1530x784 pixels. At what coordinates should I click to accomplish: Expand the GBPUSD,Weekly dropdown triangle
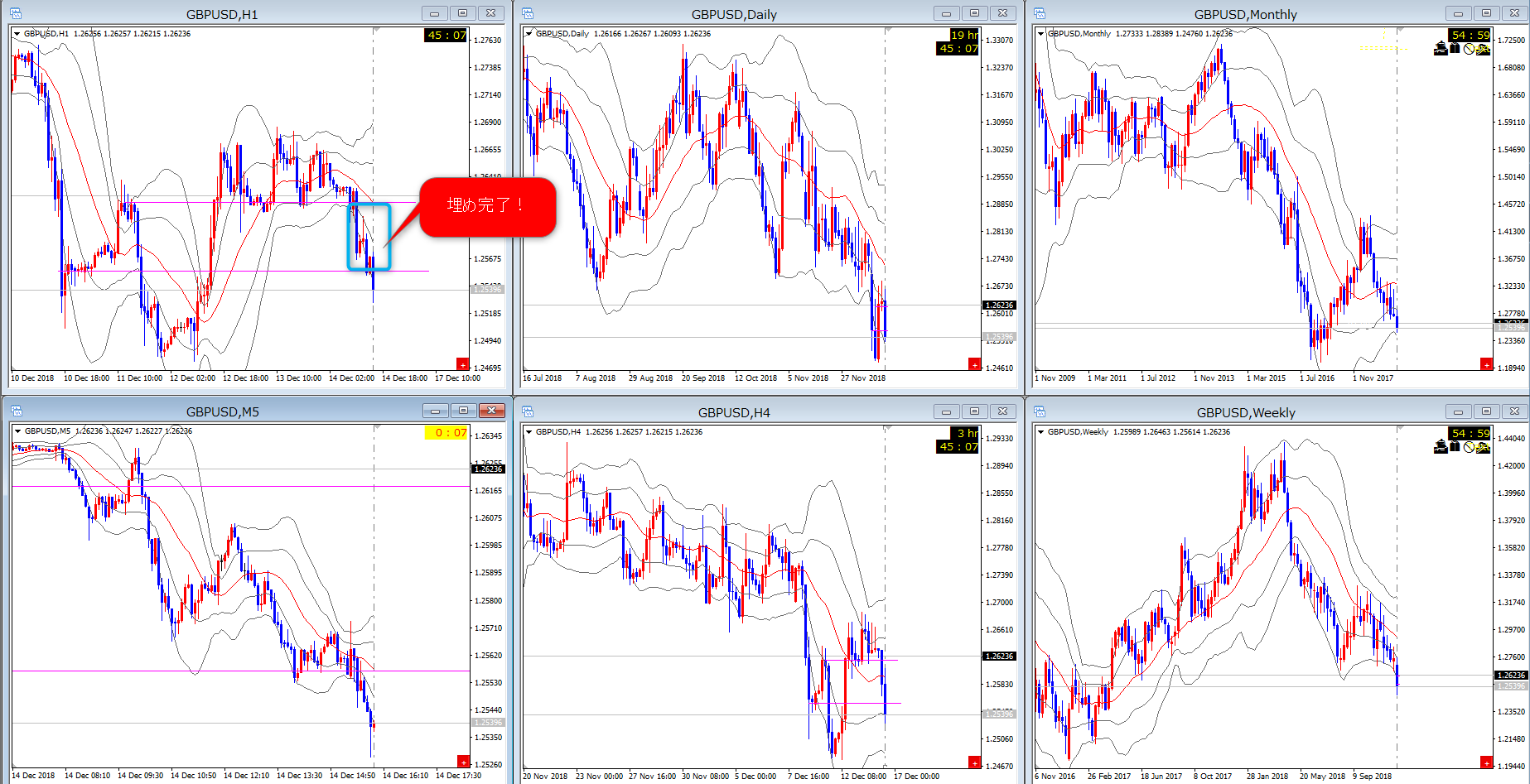[1040, 432]
